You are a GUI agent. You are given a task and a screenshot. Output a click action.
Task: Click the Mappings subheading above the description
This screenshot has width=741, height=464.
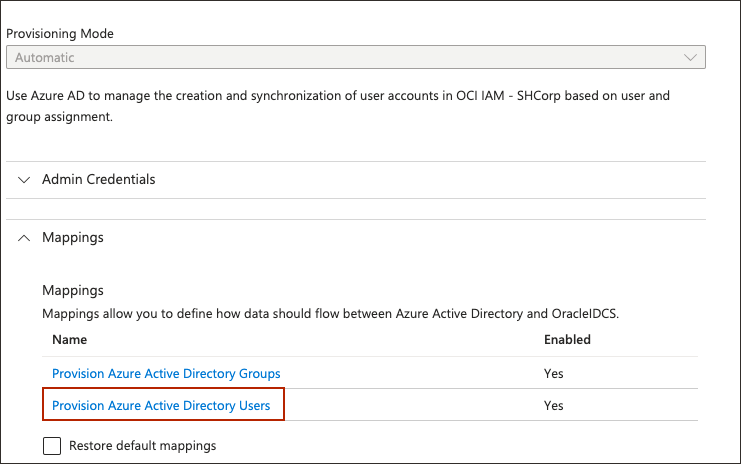click(72, 291)
